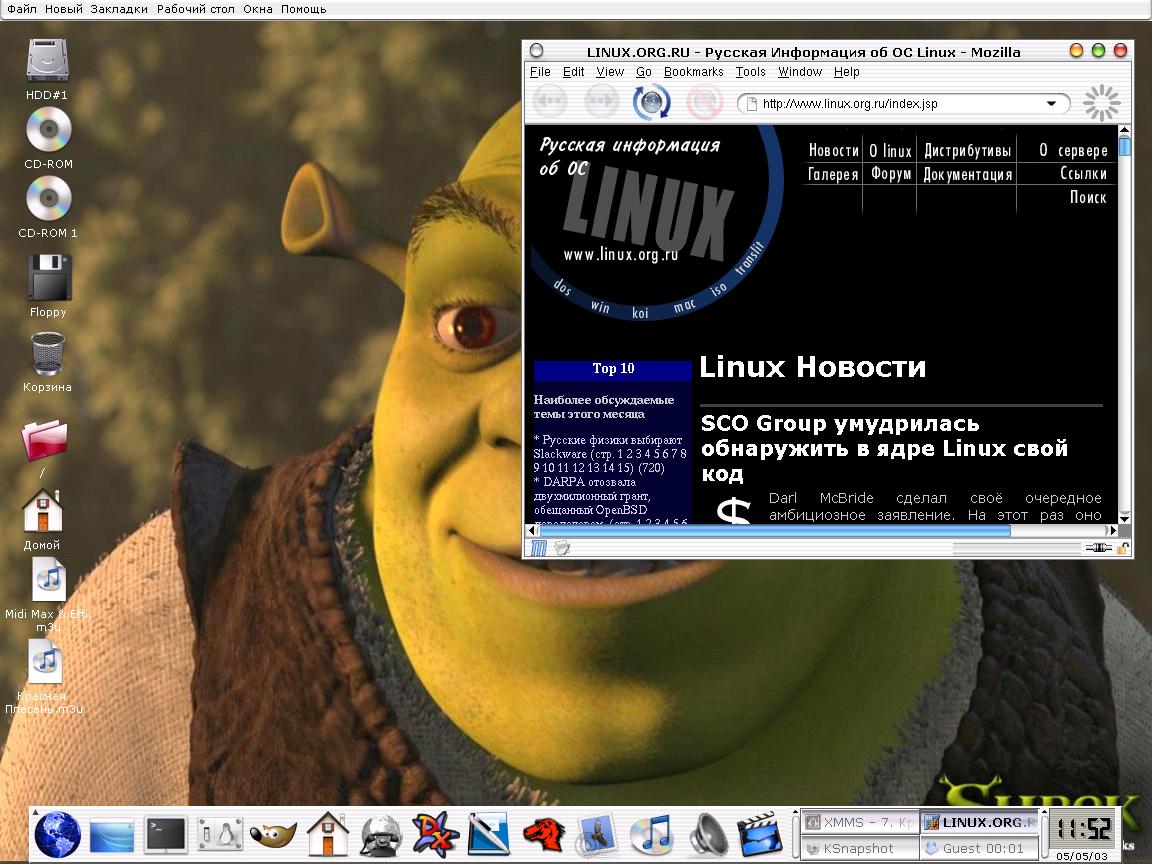Click the horizontal scrollbar thumb in Mozilla

pos(774,530)
